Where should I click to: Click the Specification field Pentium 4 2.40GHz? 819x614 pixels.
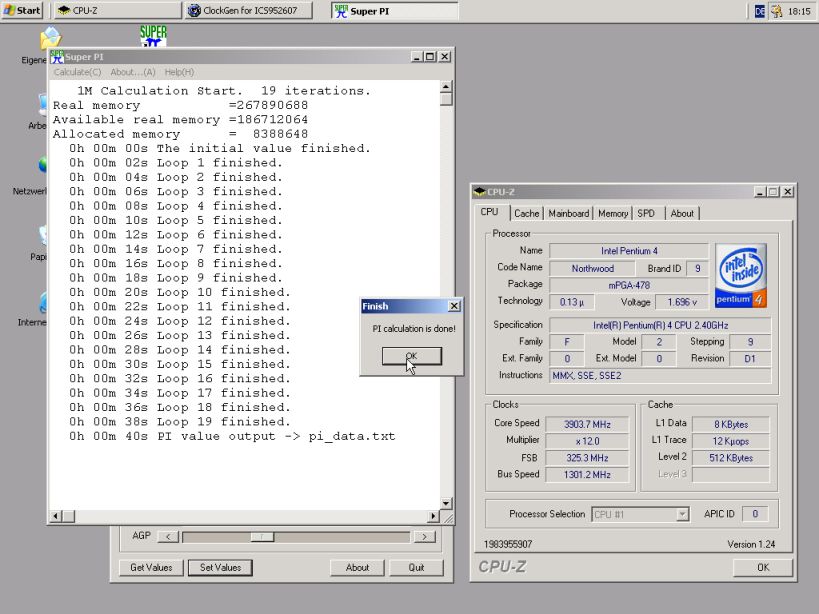(x=660, y=325)
